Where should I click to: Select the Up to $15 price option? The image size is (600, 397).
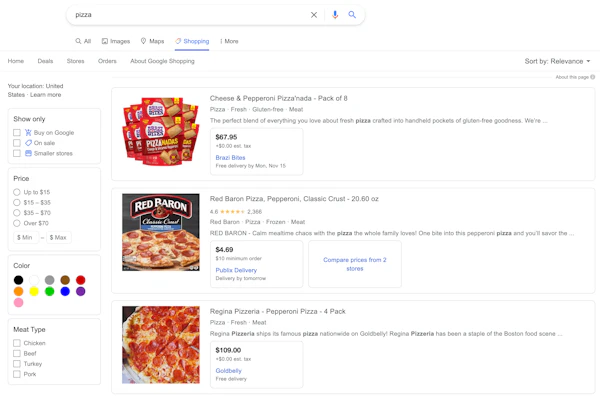(16, 192)
